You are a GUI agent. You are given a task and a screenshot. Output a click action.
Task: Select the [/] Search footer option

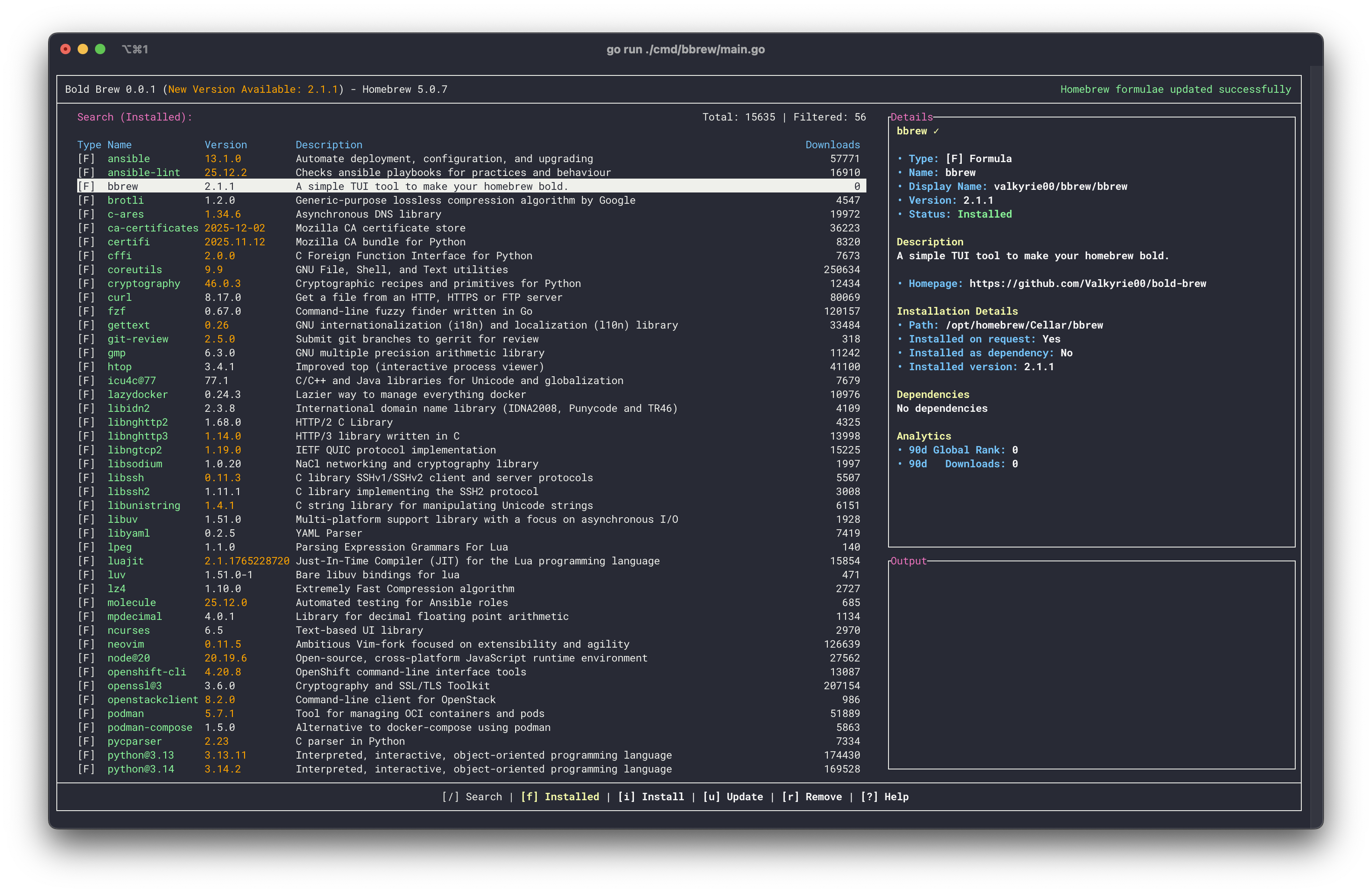(471, 797)
